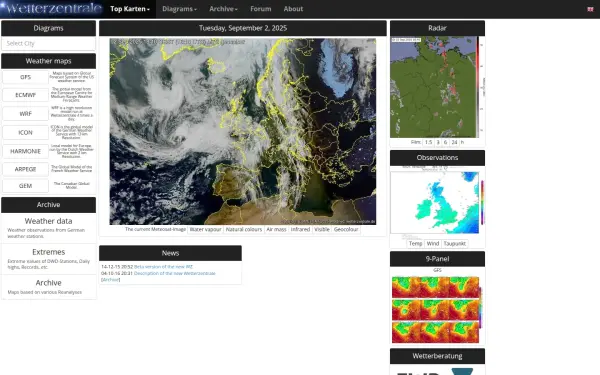The image size is (600, 375).
Task: Show Temp observations
Action: pyautogui.click(x=416, y=243)
